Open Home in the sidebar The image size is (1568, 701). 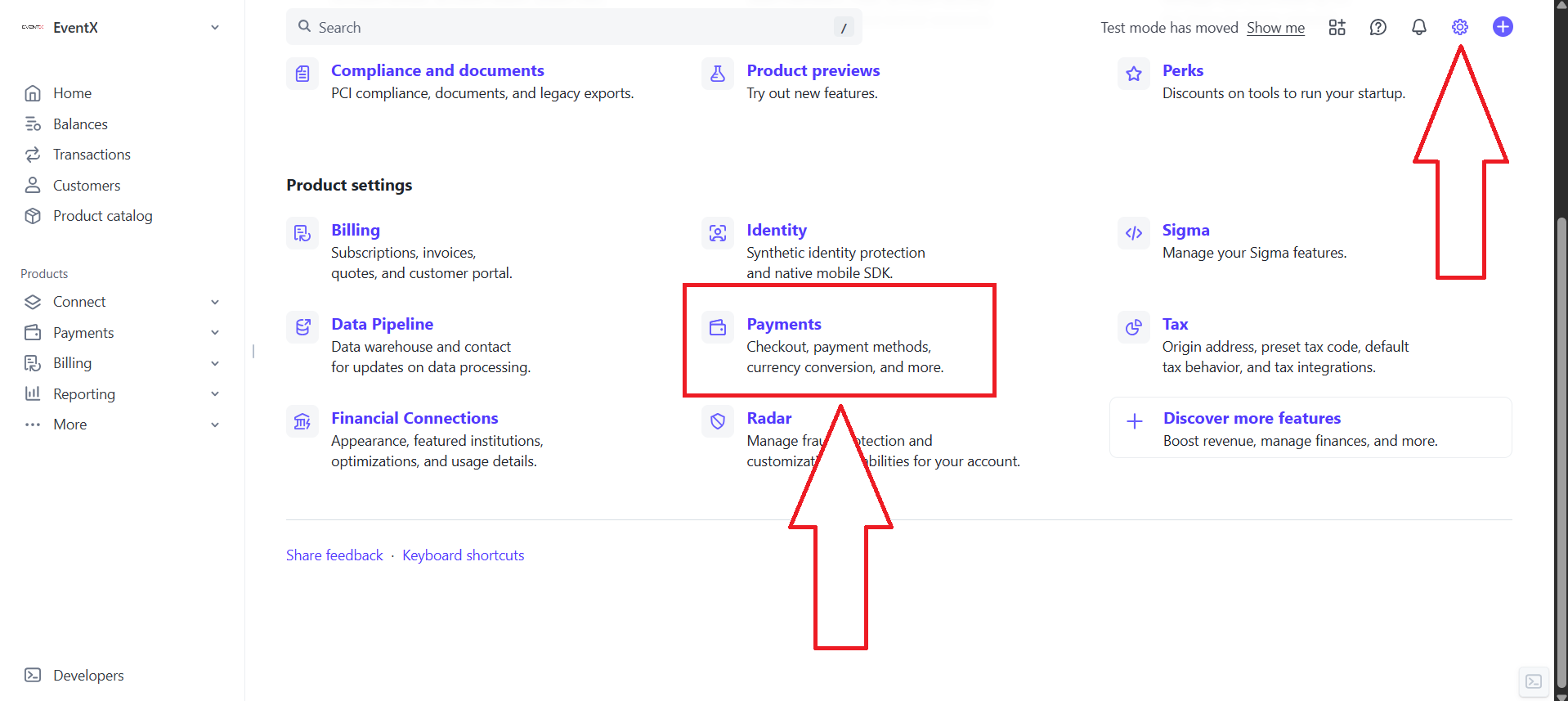(72, 93)
